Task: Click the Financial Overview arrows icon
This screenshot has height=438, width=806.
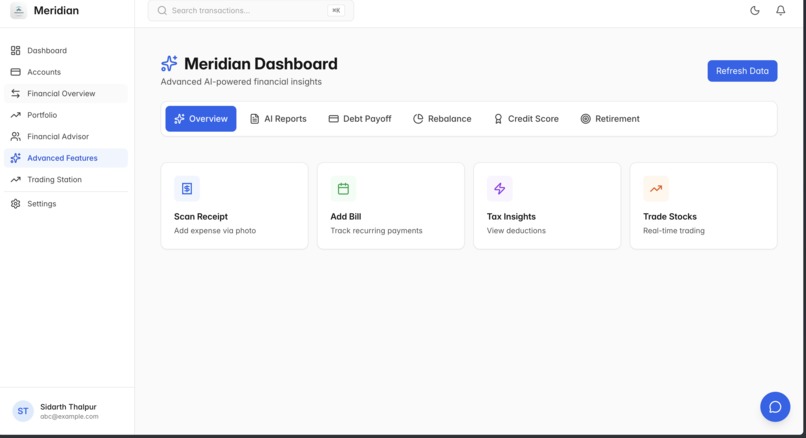Action: coord(15,94)
